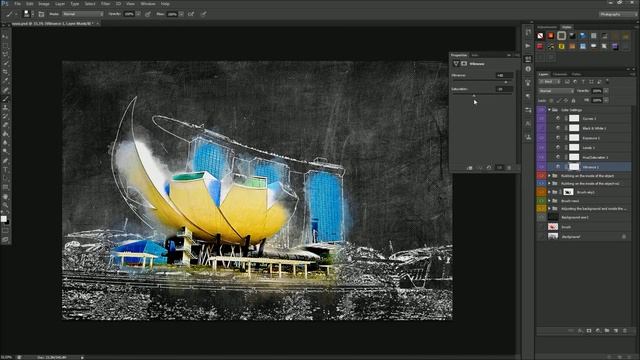Collapse the Color Settings group
The width and height of the screenshot is (640, 360).
[549, 110]
